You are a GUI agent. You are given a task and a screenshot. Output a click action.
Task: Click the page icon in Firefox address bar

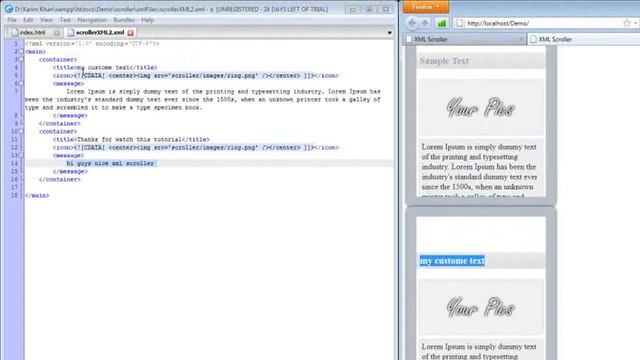point(460,23)
